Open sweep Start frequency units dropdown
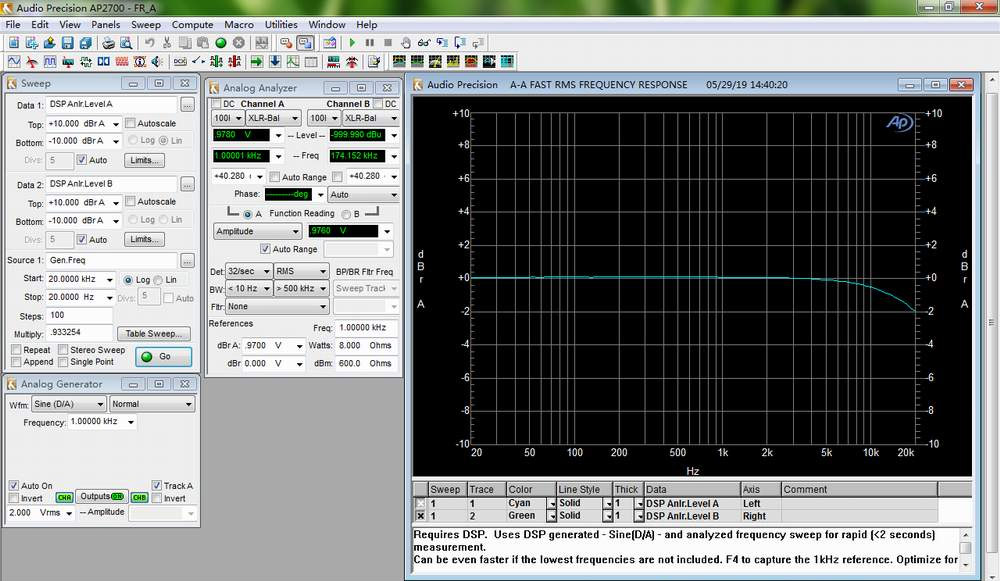Screen dimensions: 1000x581 tap(109, 279)
